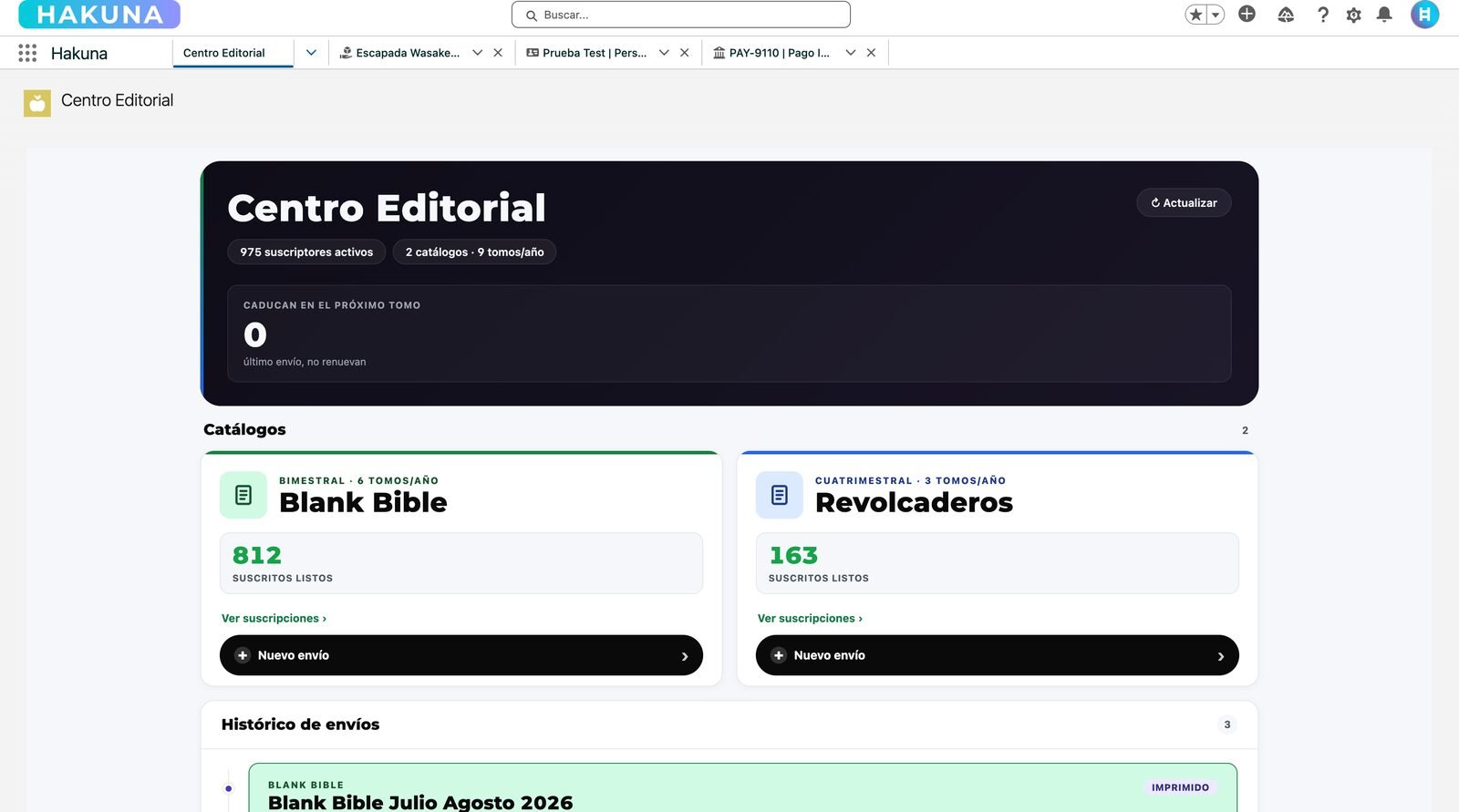Click the 163 suscritos listos box
The image size is (1459, 812).
point(997,563)
